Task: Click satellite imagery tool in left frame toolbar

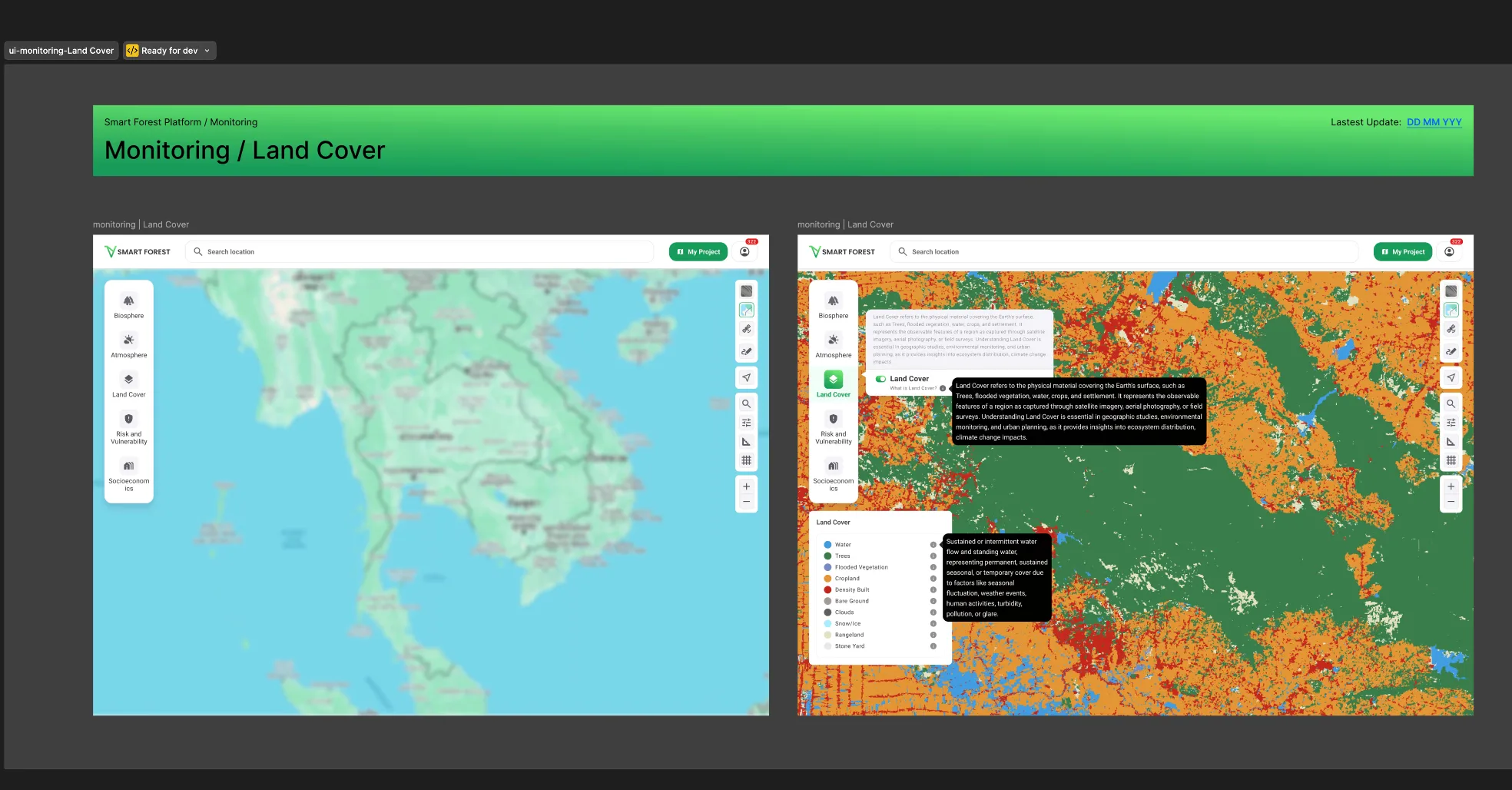Action: [746, 329]
